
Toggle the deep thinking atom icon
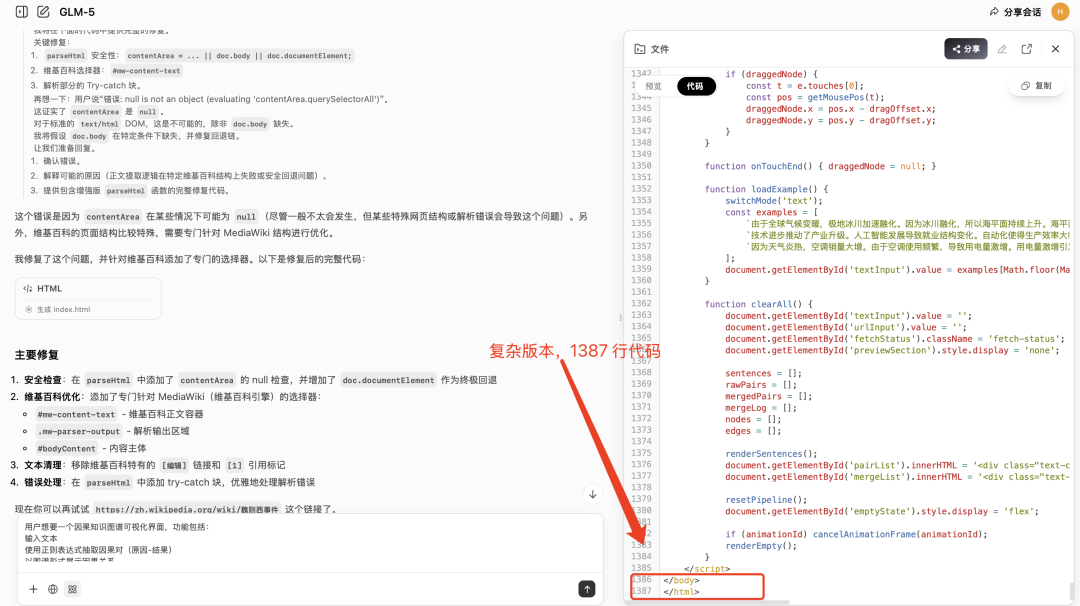point(72,589)
